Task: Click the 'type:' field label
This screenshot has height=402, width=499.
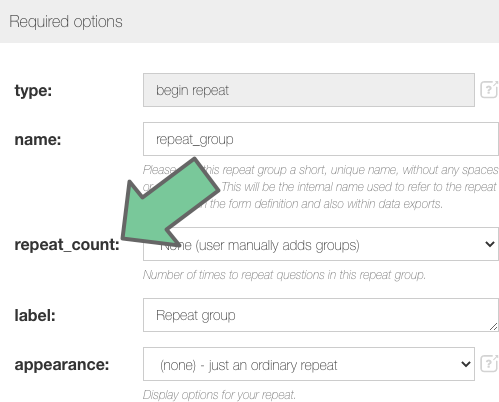Action: pyautogui.click(x=33, y=90)
